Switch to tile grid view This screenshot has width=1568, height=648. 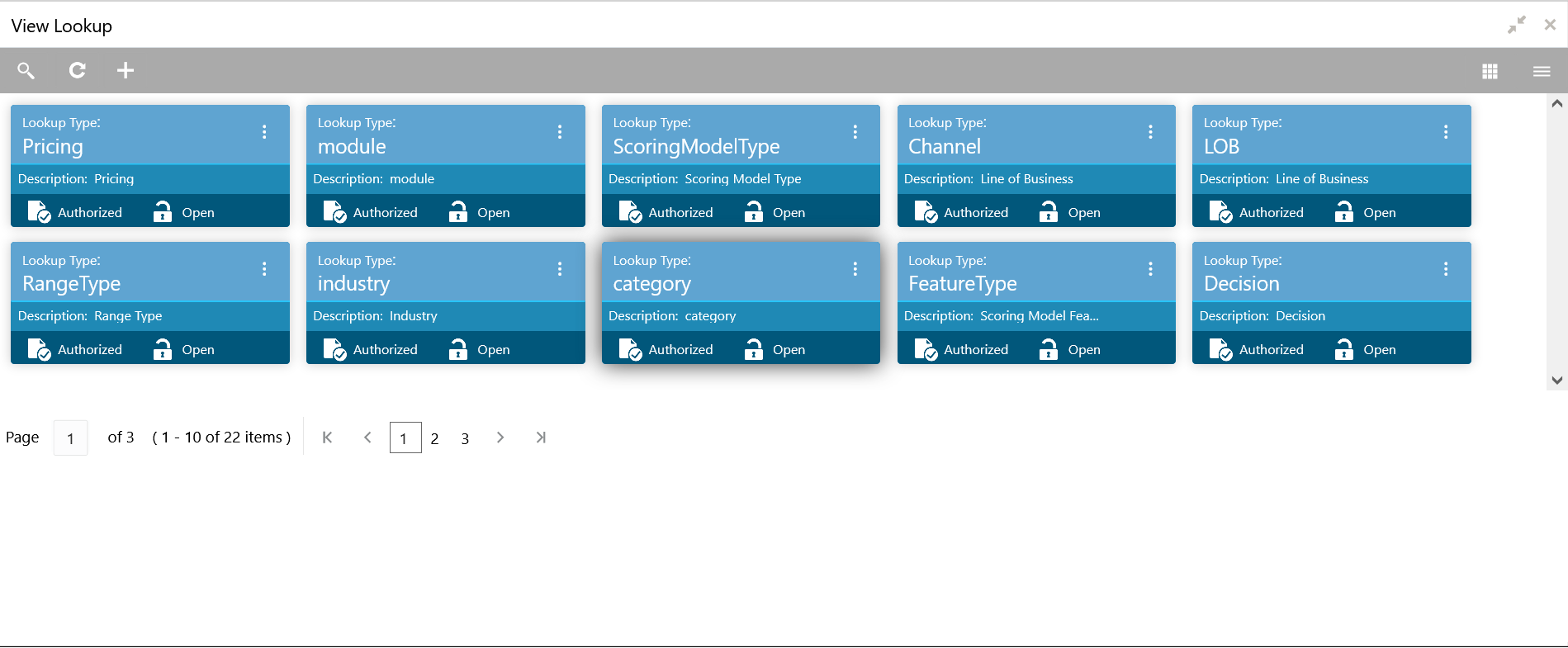coord(1490,72)
